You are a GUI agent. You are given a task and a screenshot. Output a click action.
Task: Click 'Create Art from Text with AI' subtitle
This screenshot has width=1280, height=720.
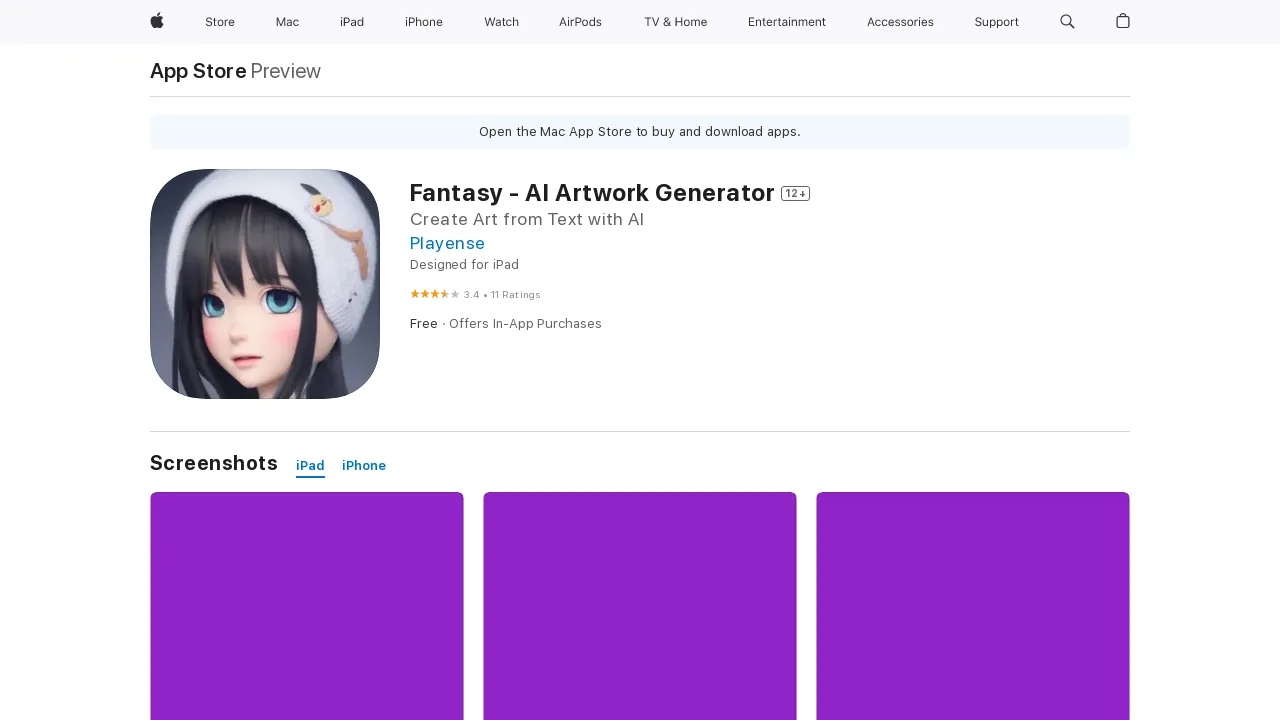coord(527,219)
